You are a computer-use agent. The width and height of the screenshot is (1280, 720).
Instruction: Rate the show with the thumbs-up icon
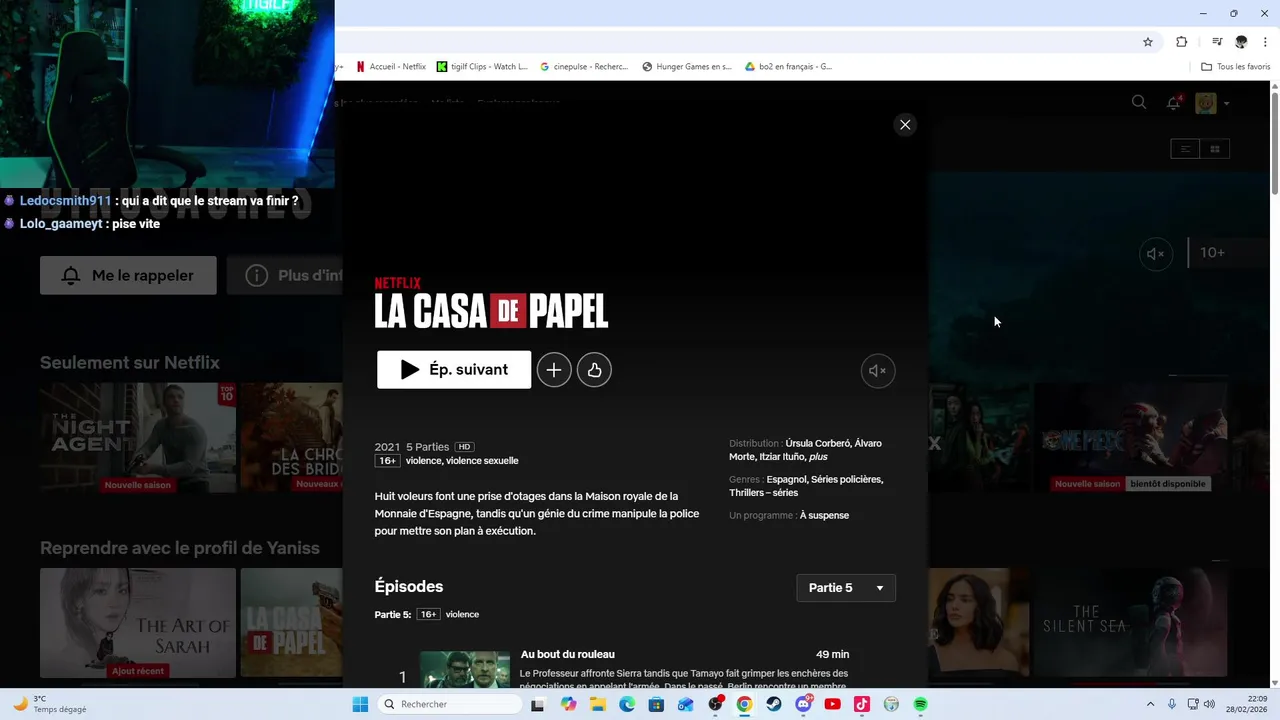(x=594, y=370)
